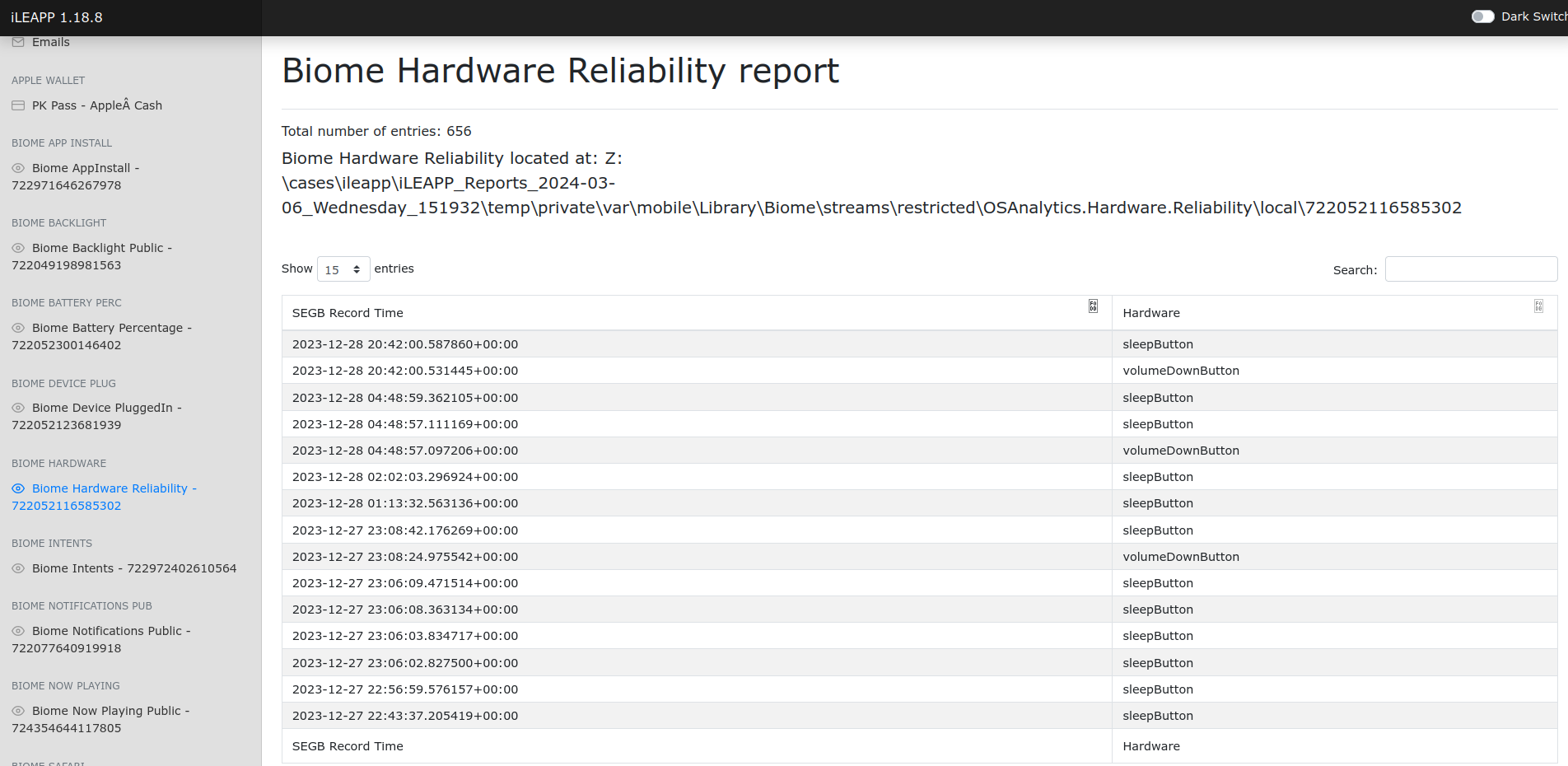This screenshot has width=1568, height=766.
Task: Select timestamp 2023-12-27 22:43:37.205419+00:00
Action: click(405, 716)
